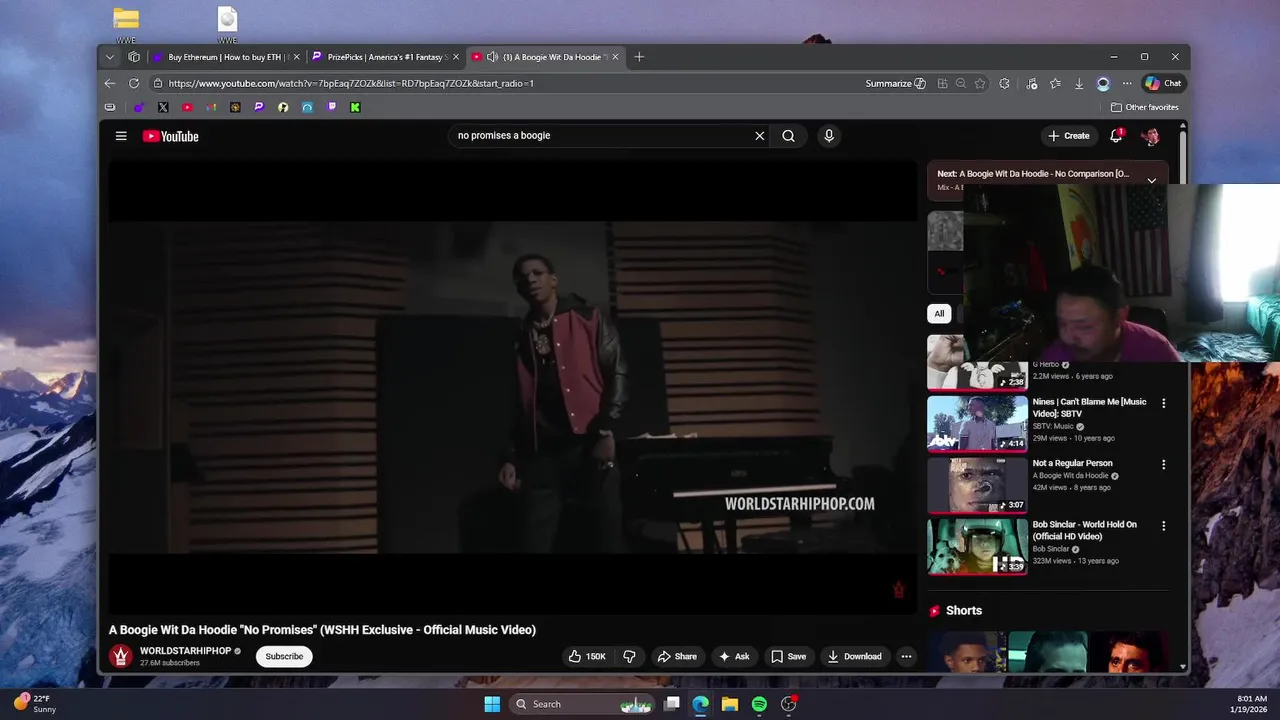
Task: Open the tab actions workspaces icon
Action: [x=134, y=57]
